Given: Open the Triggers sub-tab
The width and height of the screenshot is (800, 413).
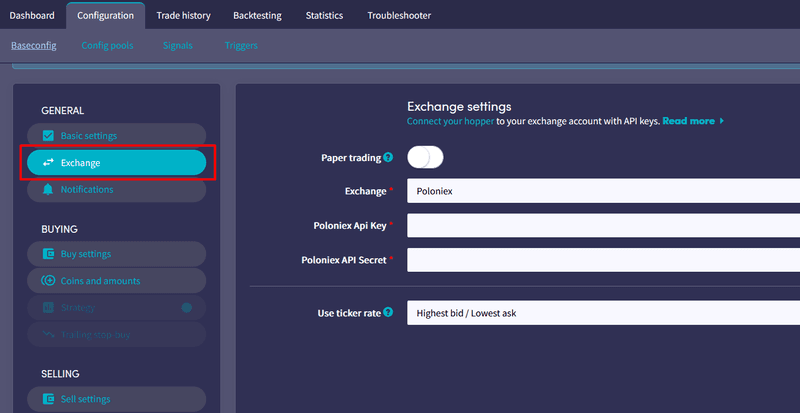Looking at the screenshot, I should pos(241,45).
